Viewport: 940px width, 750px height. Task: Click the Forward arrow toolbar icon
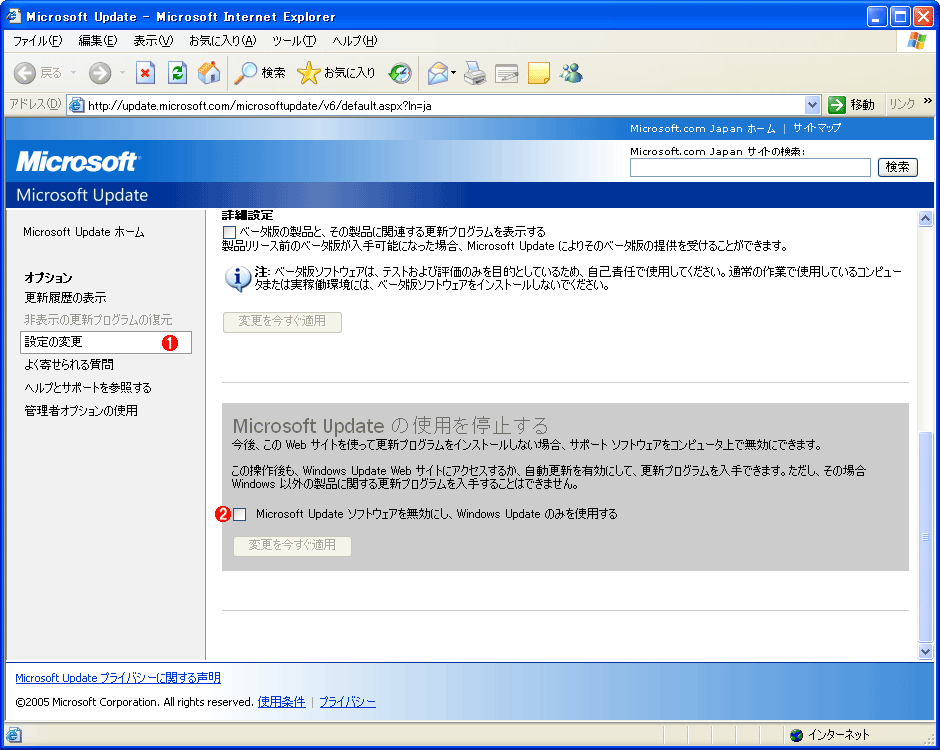pos(100,73)
